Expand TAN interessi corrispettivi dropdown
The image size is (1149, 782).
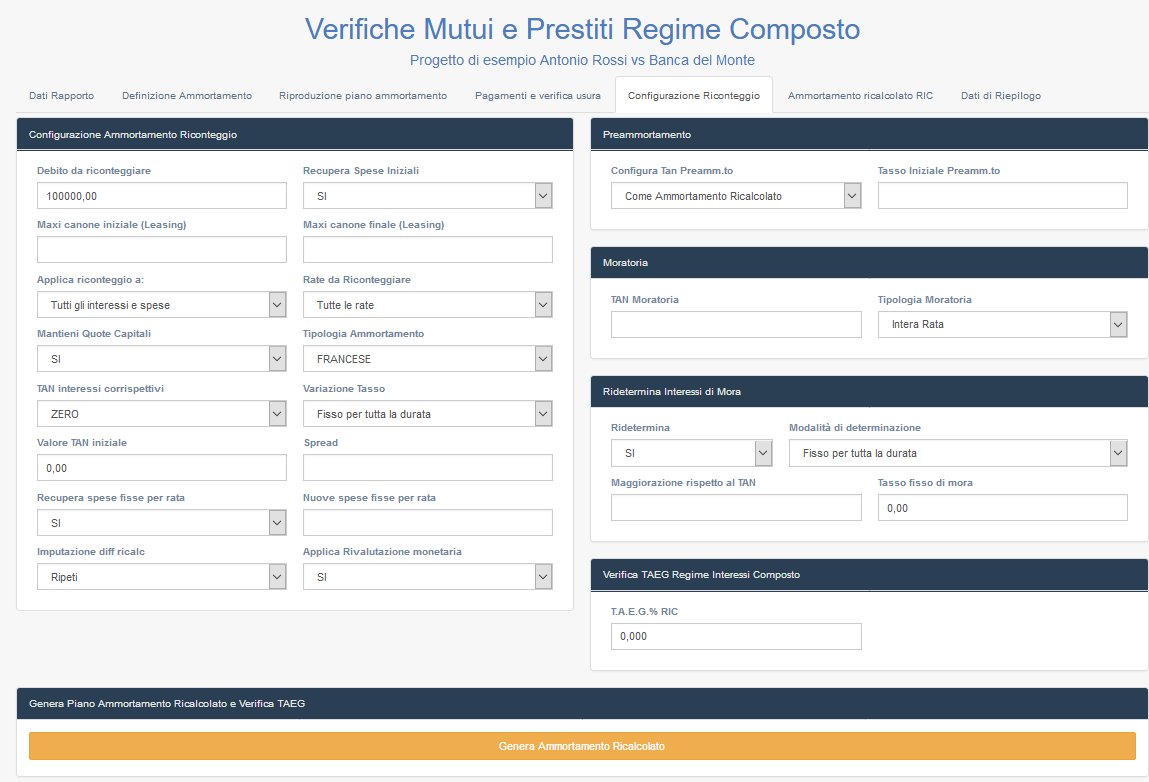point(162,414)
